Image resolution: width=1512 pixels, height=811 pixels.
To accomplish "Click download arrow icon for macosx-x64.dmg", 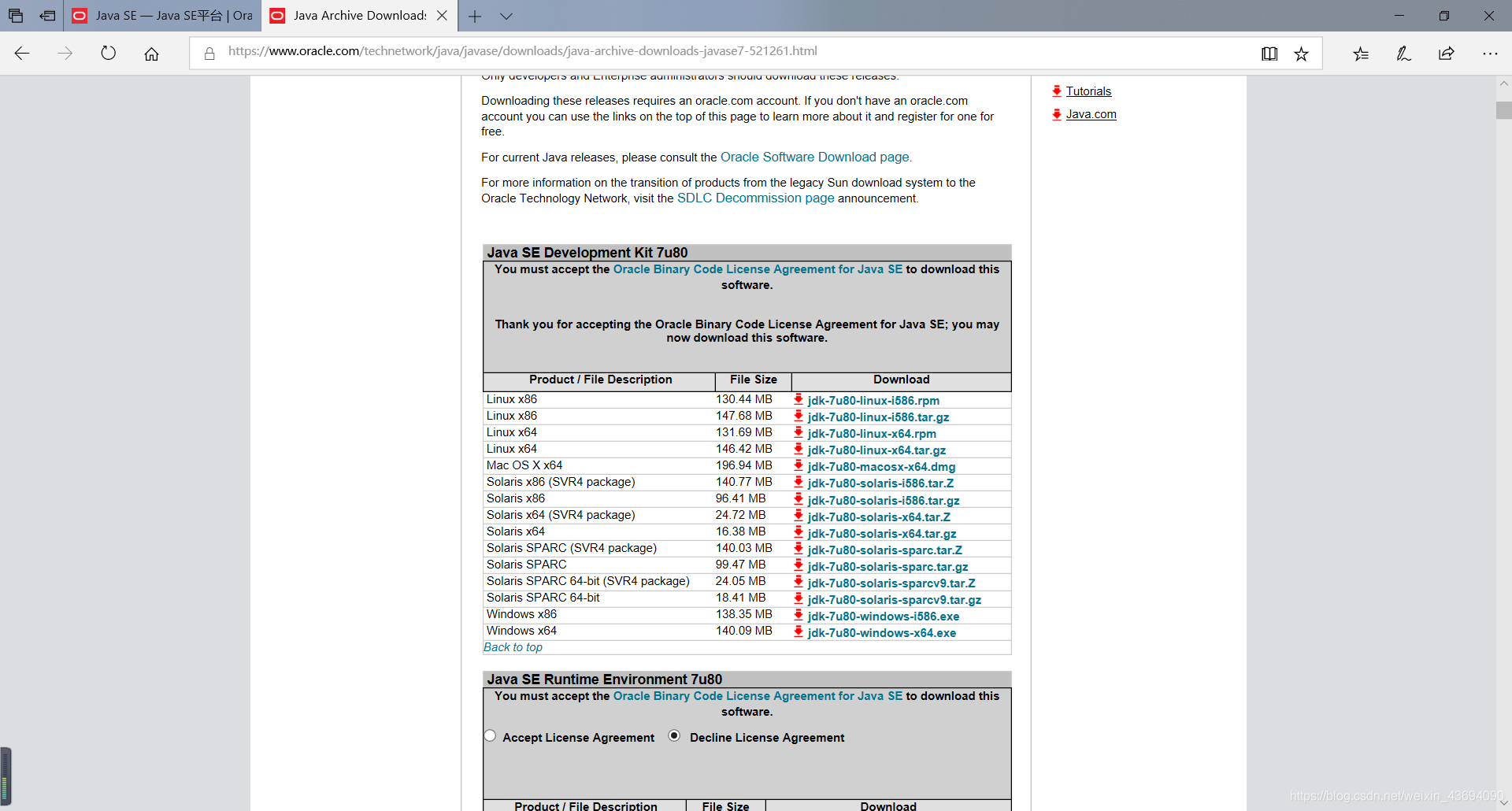I will click(799, 465).
